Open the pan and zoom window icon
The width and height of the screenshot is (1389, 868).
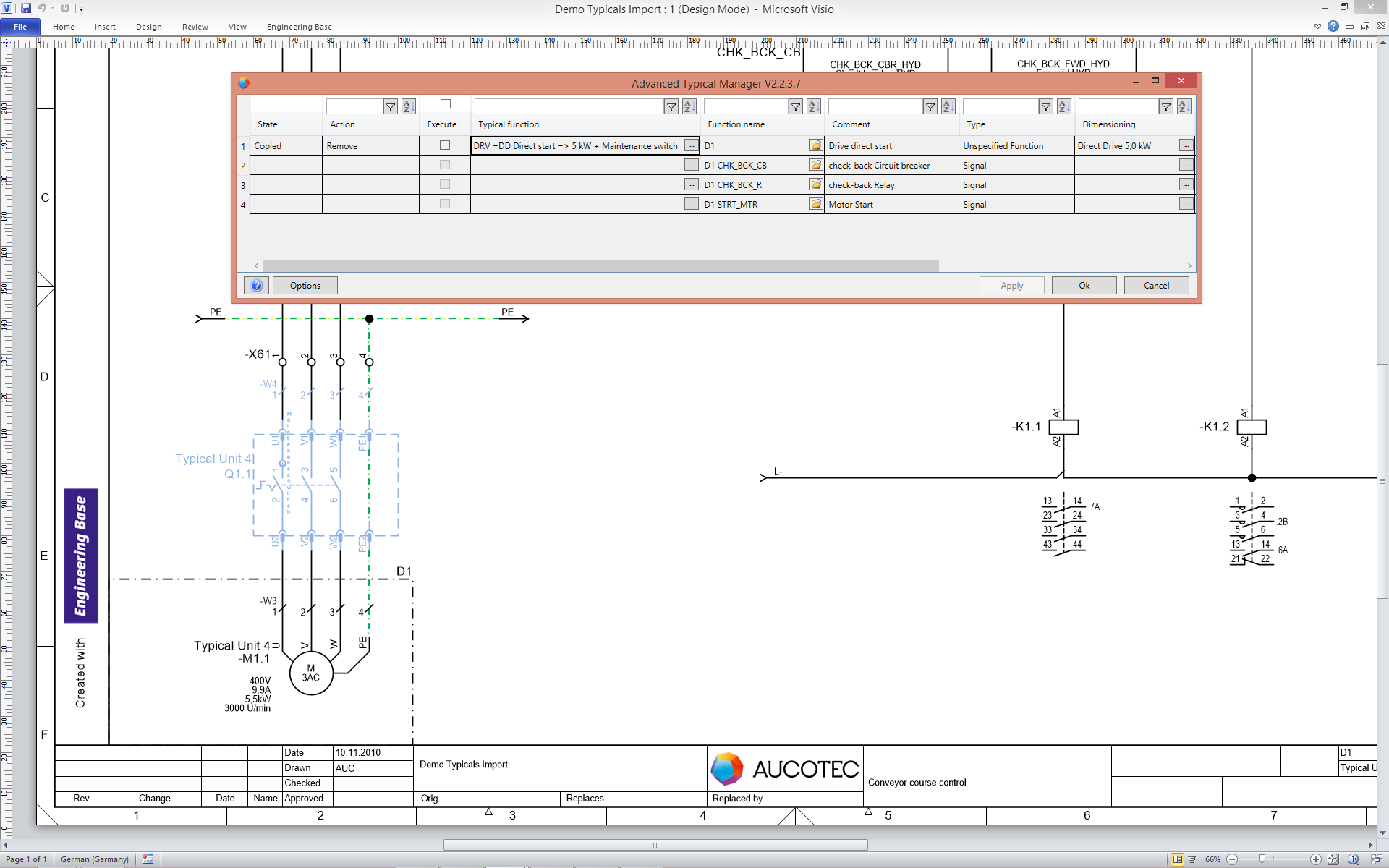[x=1353, y=859]
